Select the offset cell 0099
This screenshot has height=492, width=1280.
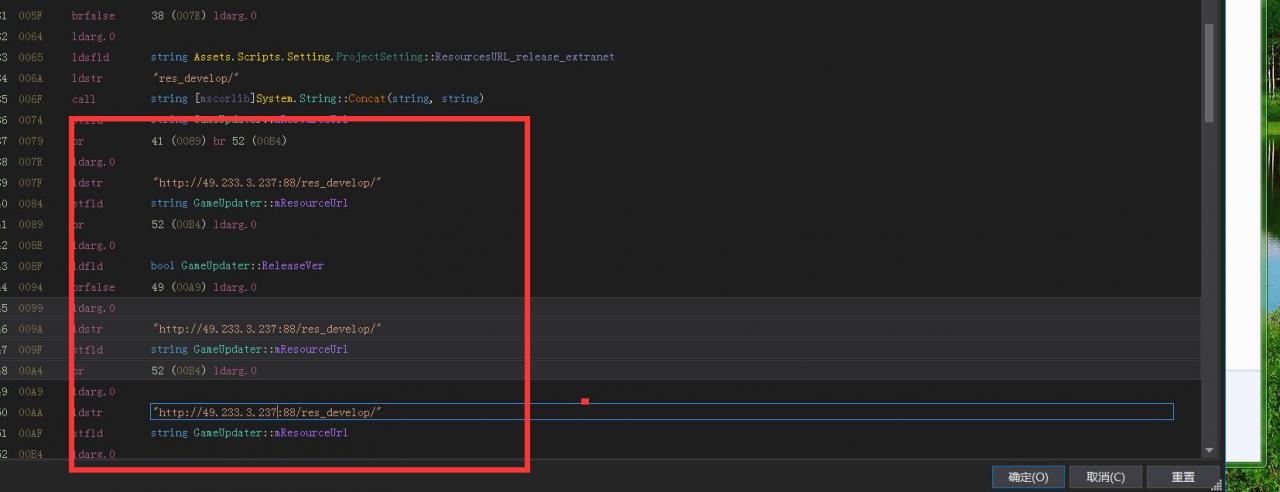click(x=31, y=308)
